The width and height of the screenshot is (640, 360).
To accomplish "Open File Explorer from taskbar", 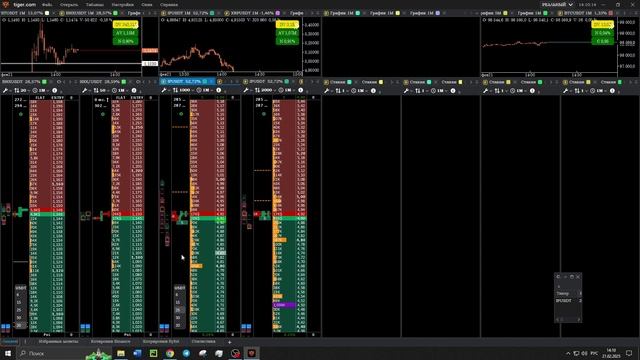I will (121, 353).
